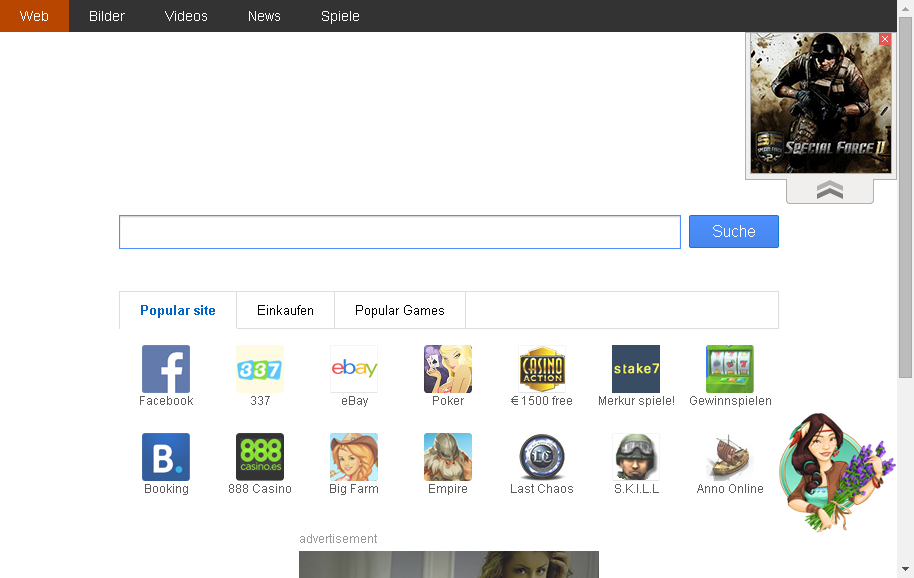This screenshot has height=578, width=914.
Task: Click the Merkur spiele! text label
Action: pyautogui.click(x=636, y=401)
